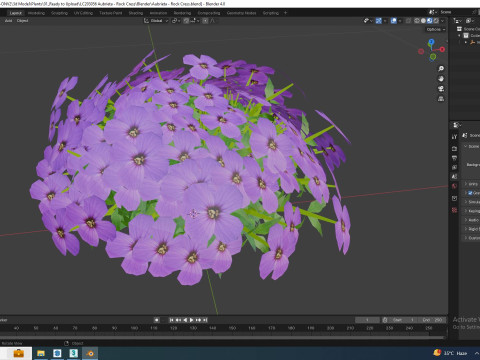This screenshot has height=360, width=480.
Task: Switch to the Shading workspace tab
Action: (136, 13)
